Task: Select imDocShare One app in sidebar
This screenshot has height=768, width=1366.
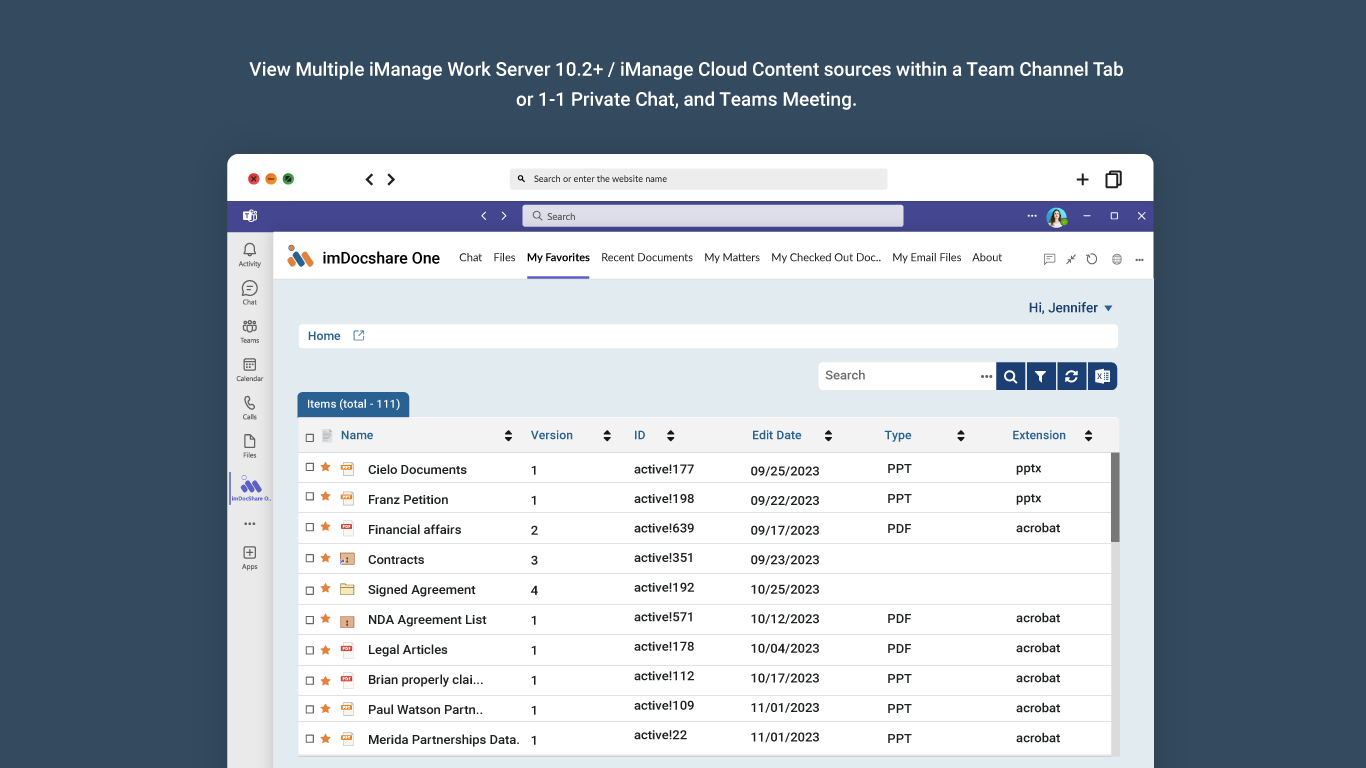Action: tap(251, 489)
